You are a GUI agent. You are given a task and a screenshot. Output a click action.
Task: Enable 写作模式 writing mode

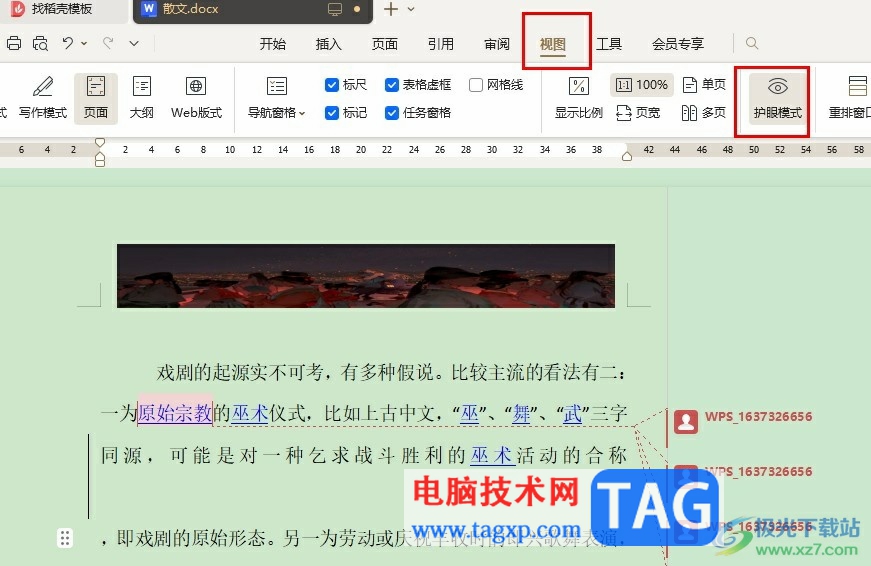coord(43,98)
